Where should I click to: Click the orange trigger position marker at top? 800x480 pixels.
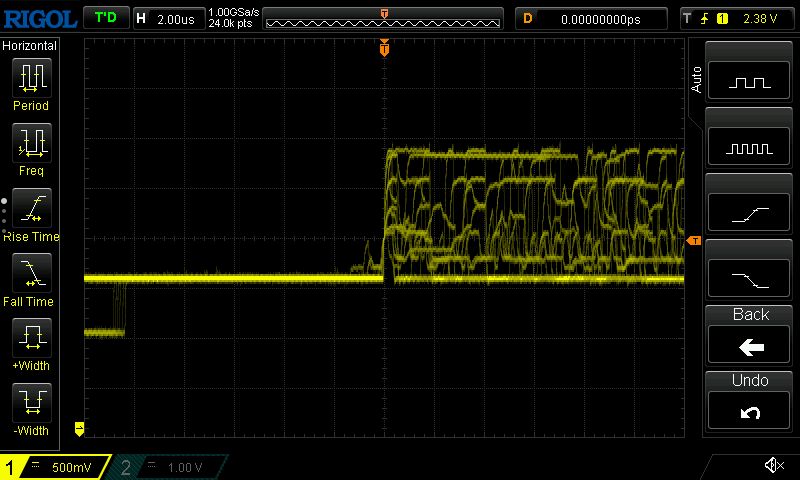click(x=384, y=48)
